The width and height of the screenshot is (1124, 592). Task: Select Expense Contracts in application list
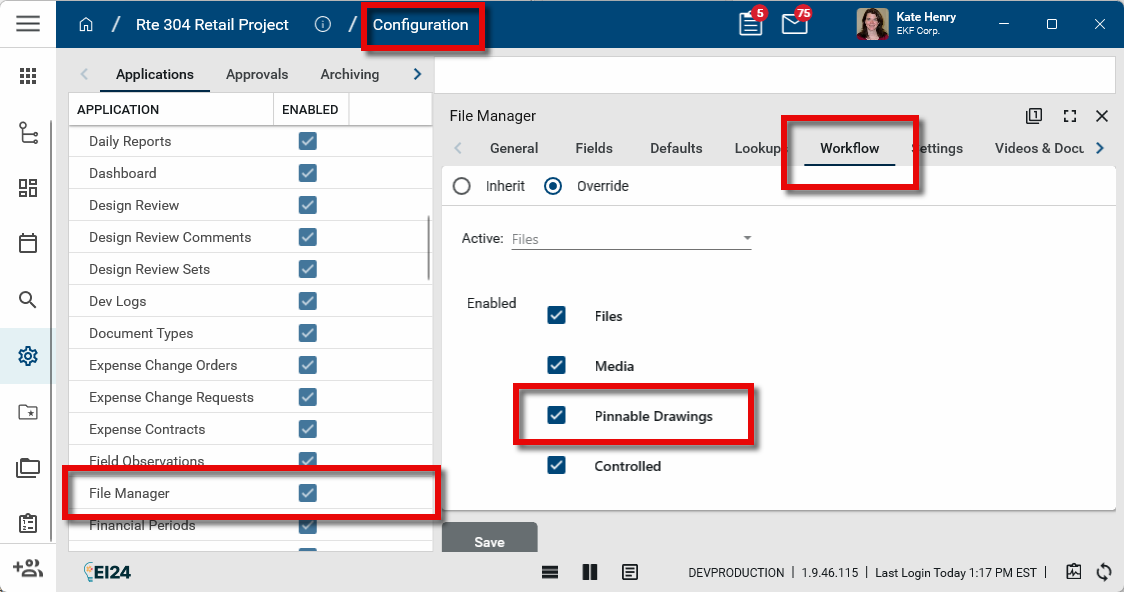[147, 429]
